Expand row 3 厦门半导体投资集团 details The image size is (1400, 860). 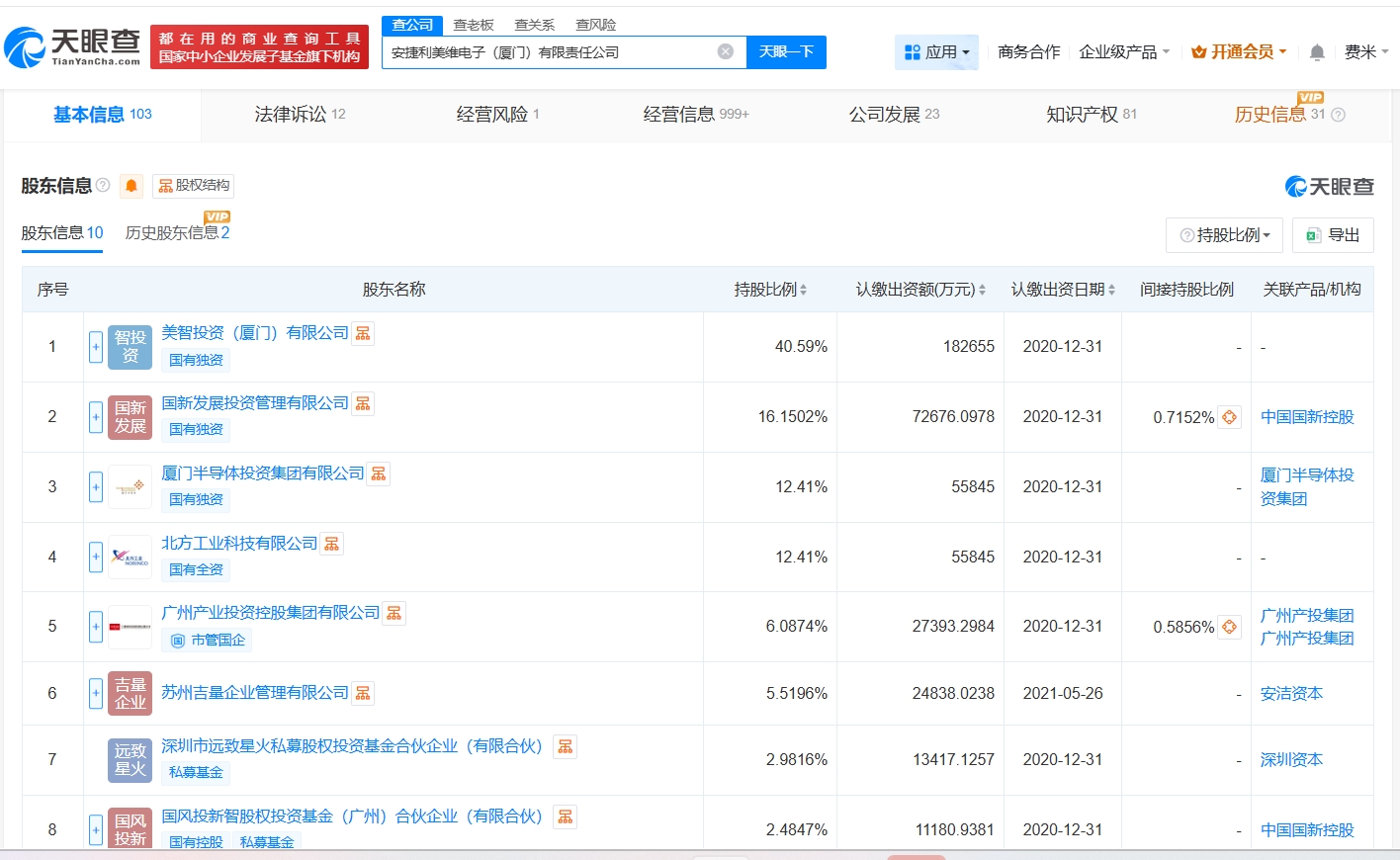pyautogui.click(x=96, y=487)
